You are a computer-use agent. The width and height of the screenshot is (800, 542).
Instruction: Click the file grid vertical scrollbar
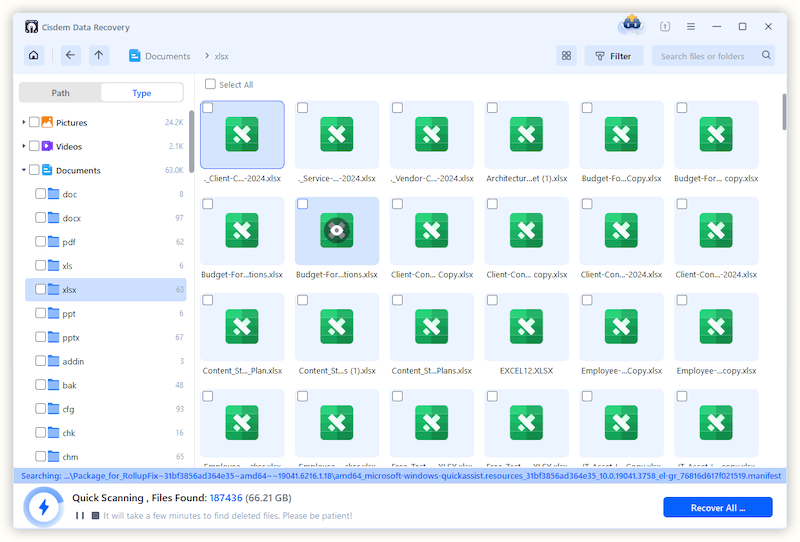tap(784, 112)
